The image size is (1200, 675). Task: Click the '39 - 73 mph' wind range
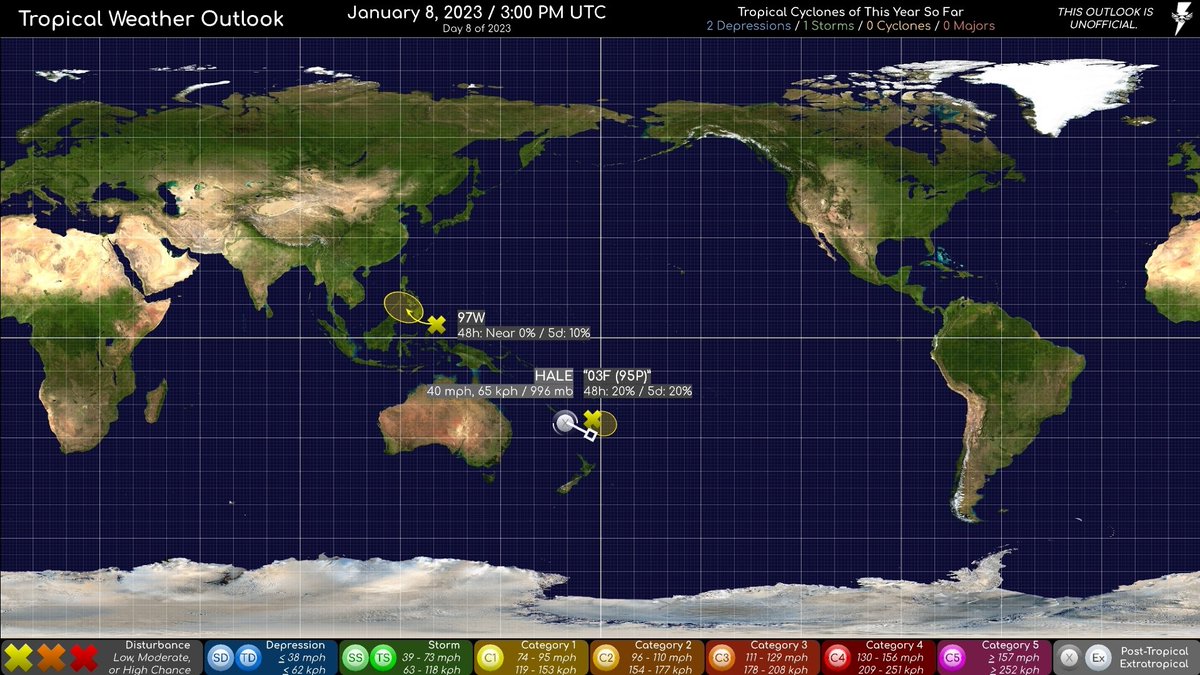click(432, 658)
